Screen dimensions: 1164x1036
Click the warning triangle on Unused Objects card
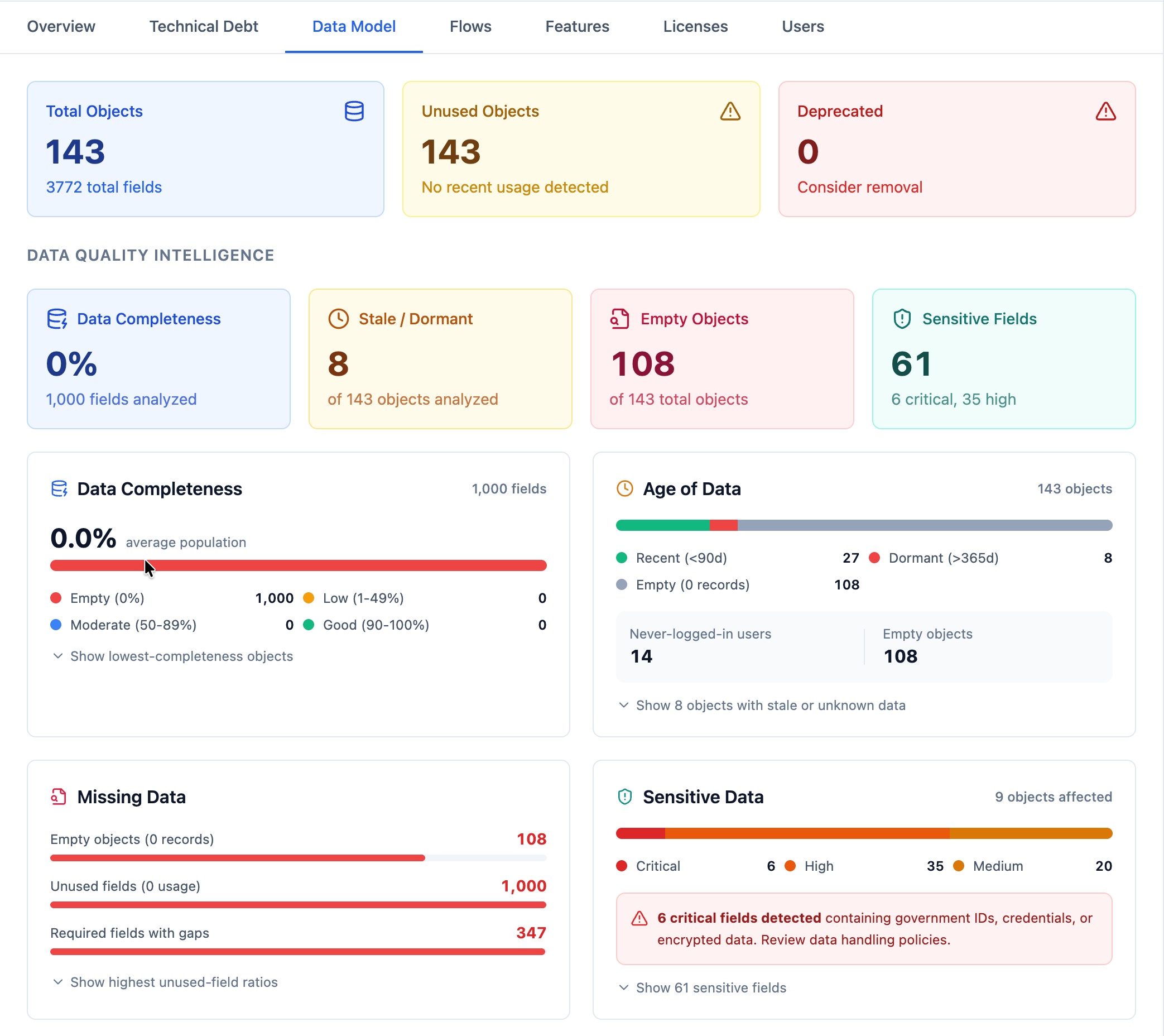click(x=730, y=112)
